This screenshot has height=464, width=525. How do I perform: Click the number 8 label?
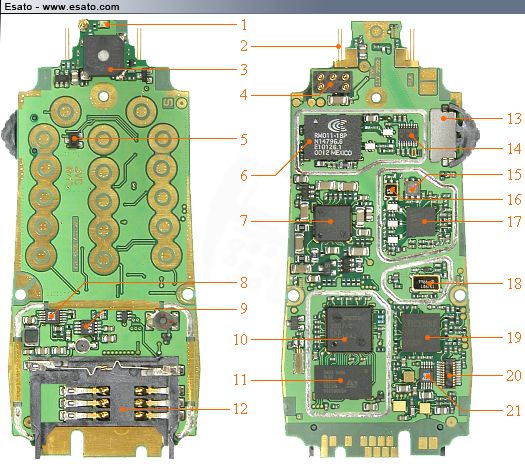coord(244,283)
